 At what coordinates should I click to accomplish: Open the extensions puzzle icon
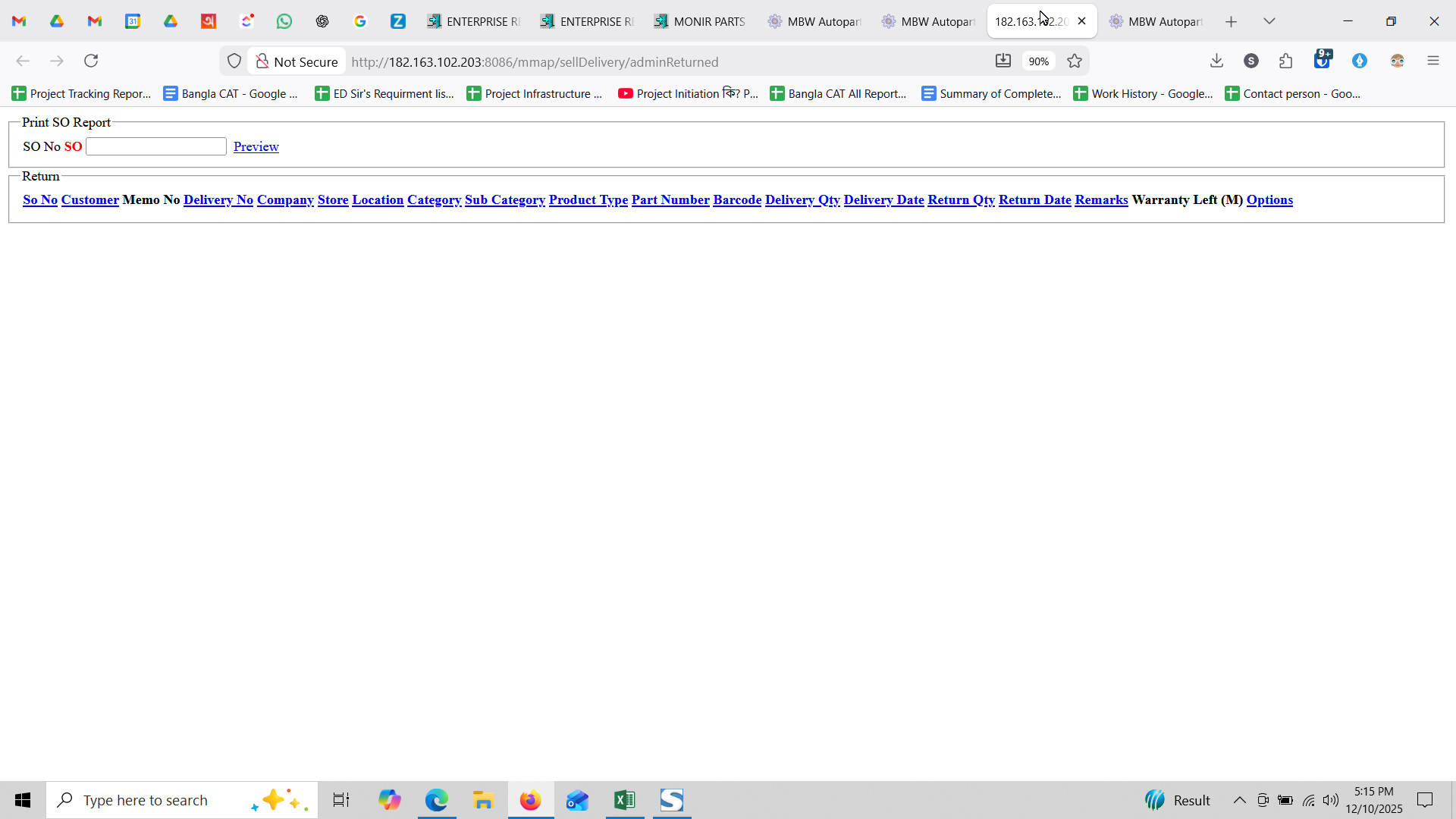pyautogui.click(x=1285, y=61)
